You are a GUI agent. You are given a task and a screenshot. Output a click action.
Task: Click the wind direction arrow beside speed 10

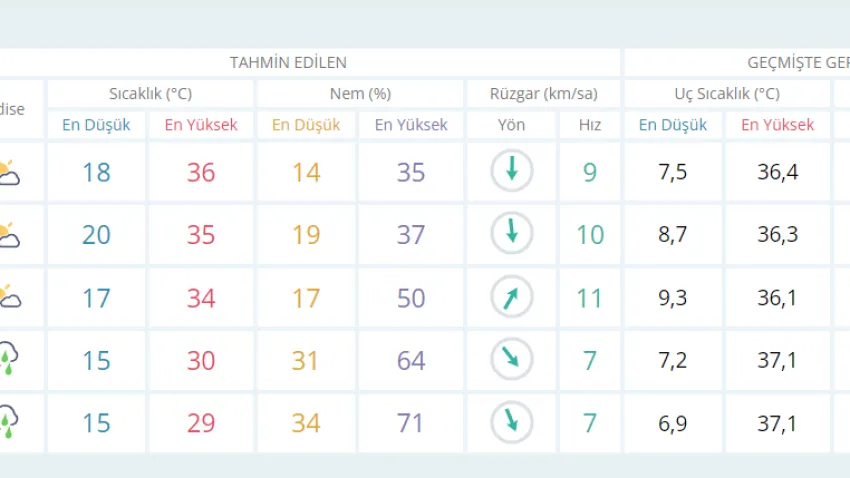(511, 234)
